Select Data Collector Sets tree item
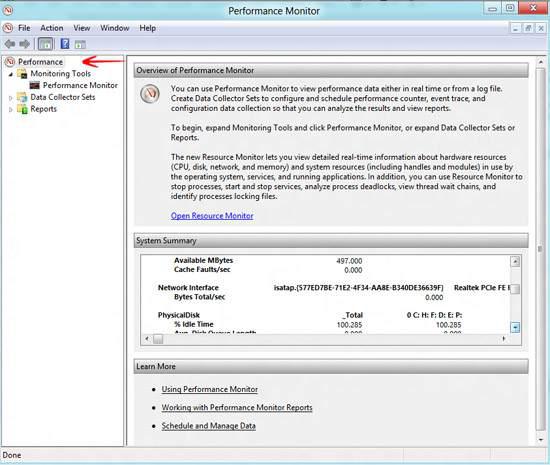The height and width of the screenshot is (465, 550). tap(63, 97)
